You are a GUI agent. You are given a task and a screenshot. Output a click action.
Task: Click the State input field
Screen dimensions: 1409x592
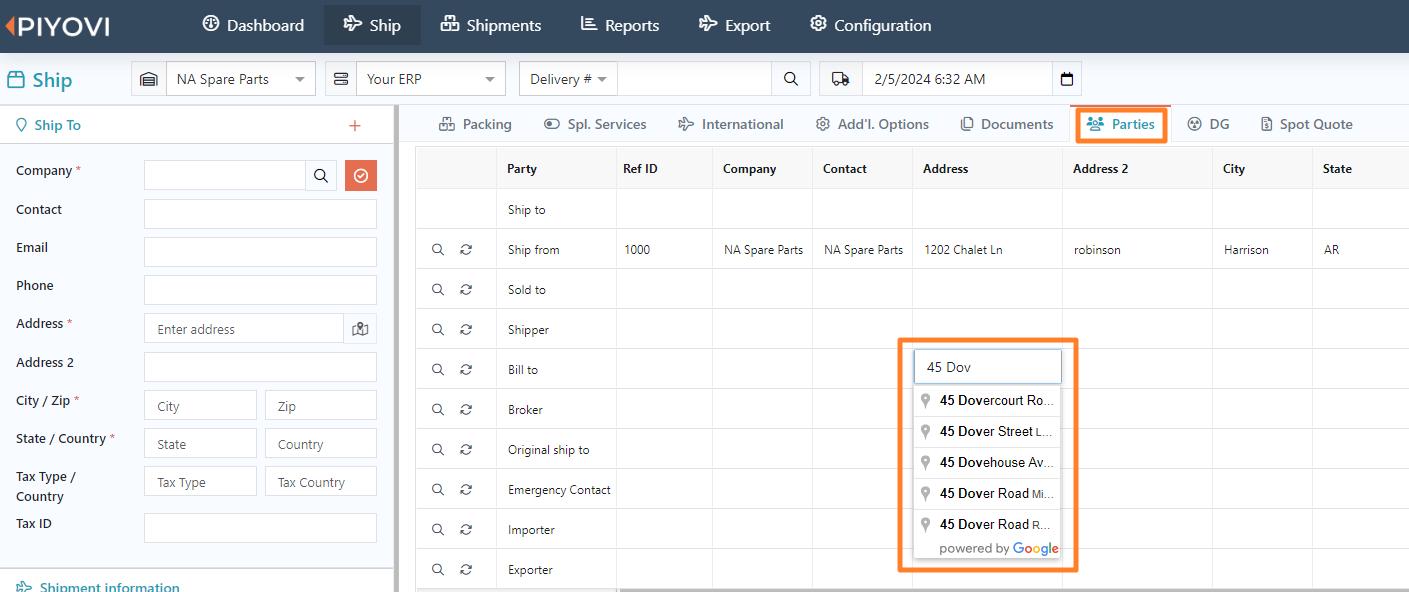tap(200, 443)
